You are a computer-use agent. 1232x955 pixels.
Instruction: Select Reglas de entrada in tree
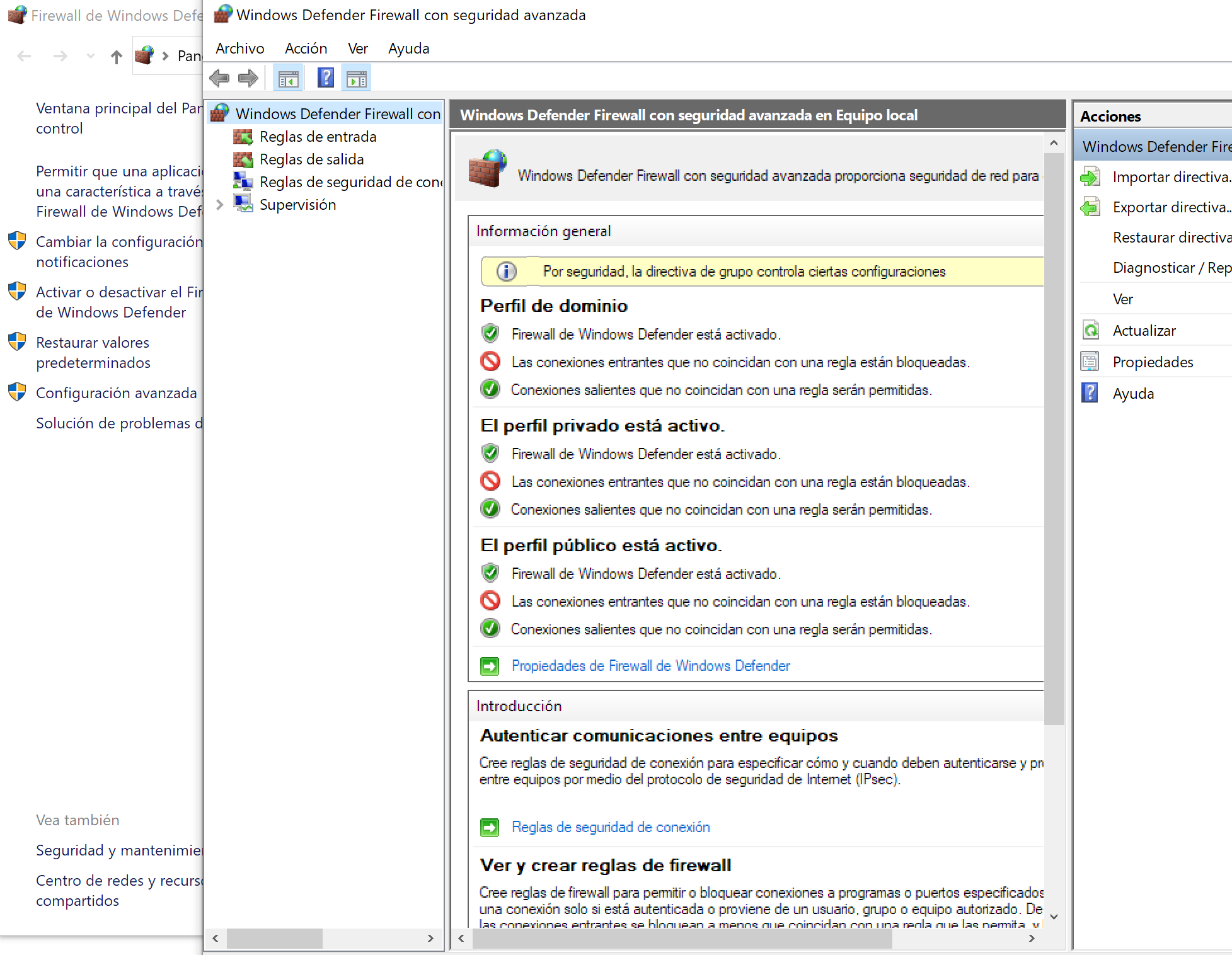318,137
